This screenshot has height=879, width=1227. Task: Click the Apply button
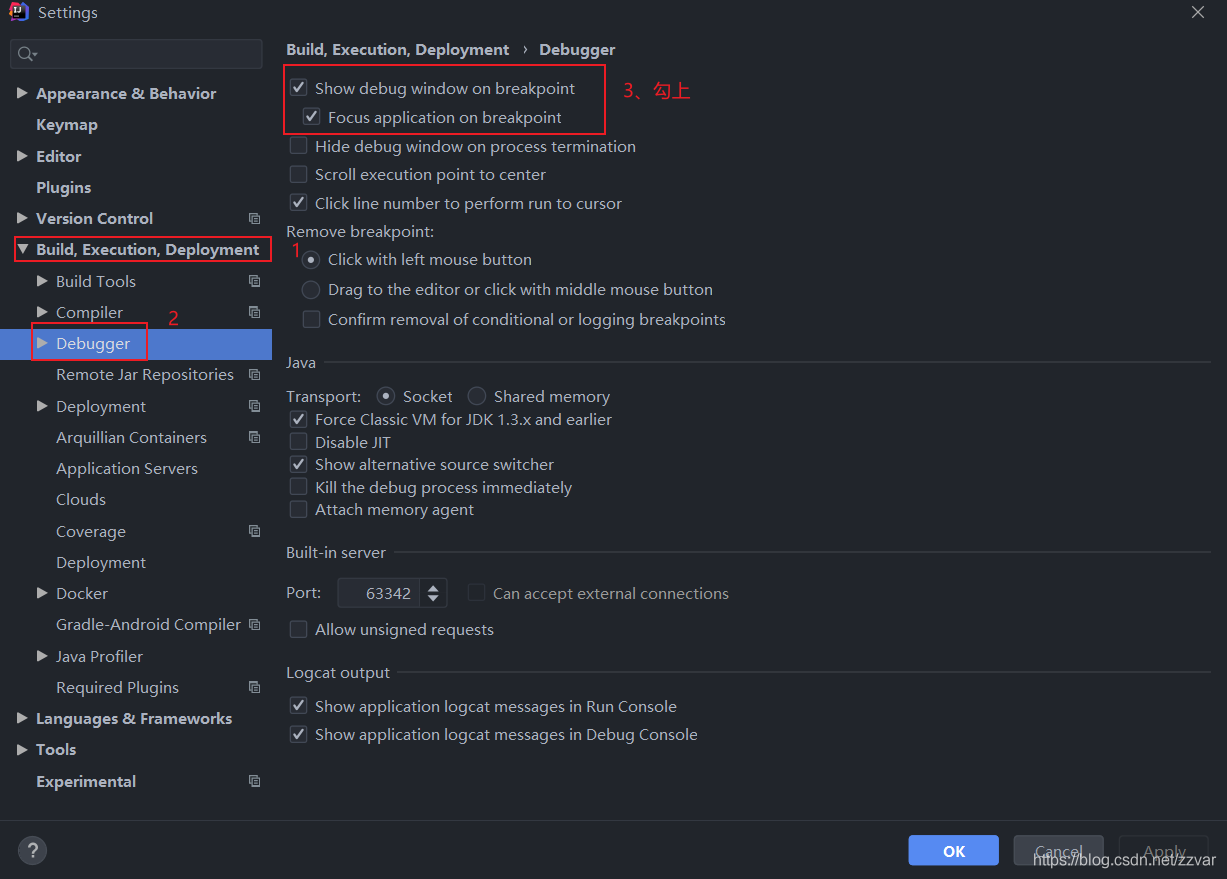pyautogui.click(x=1164, y=851)
